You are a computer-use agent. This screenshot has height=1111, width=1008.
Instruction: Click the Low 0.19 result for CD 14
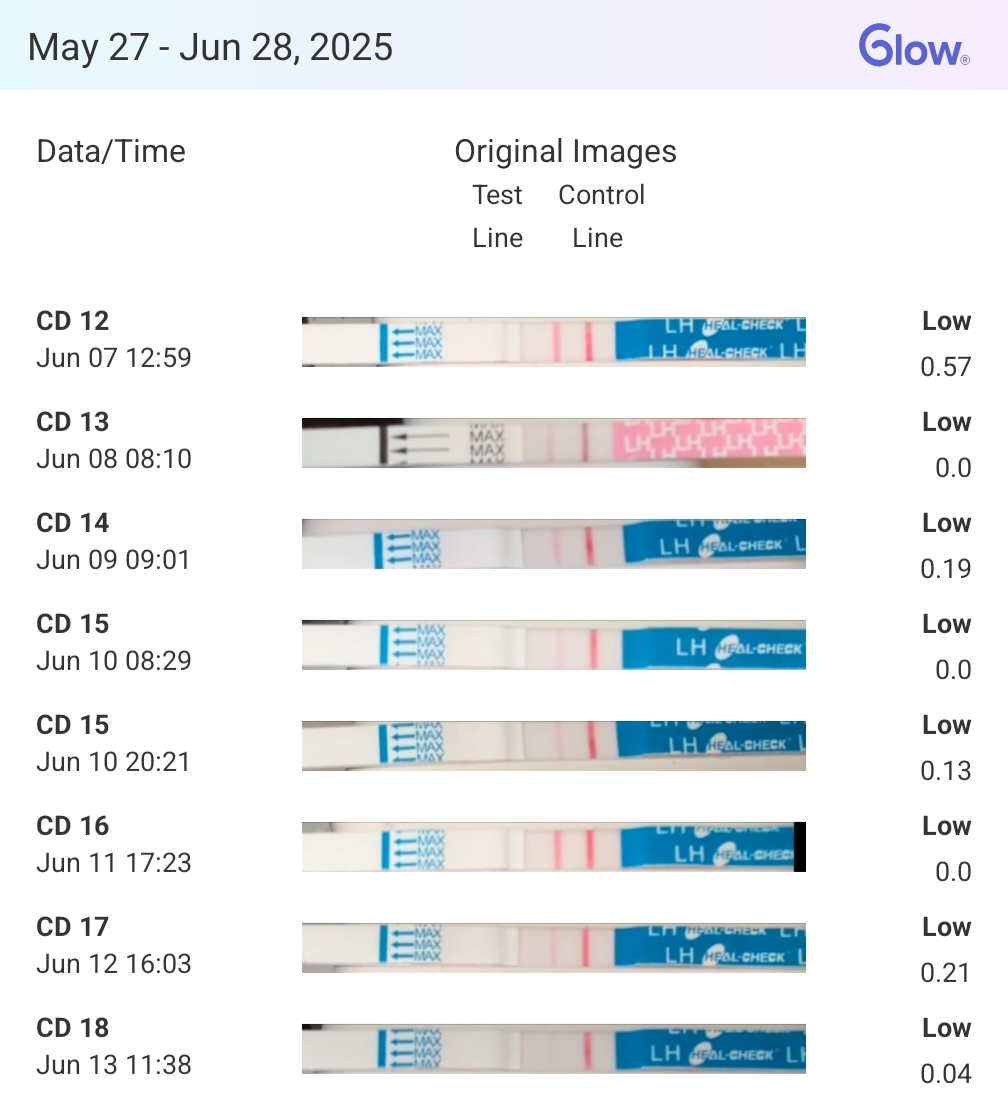946,546
